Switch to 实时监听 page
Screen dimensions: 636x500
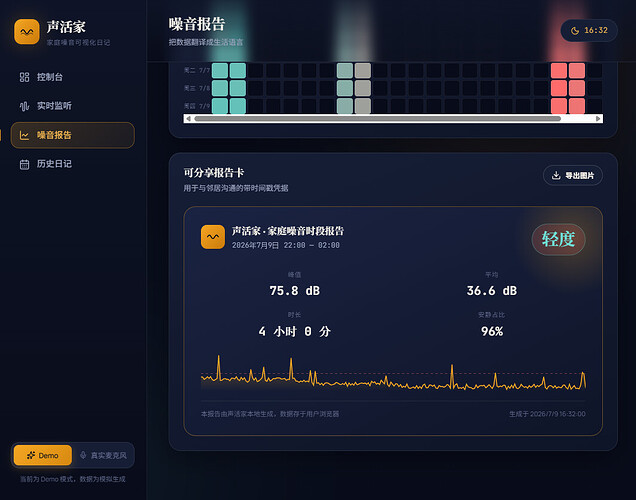click(73, 106)
